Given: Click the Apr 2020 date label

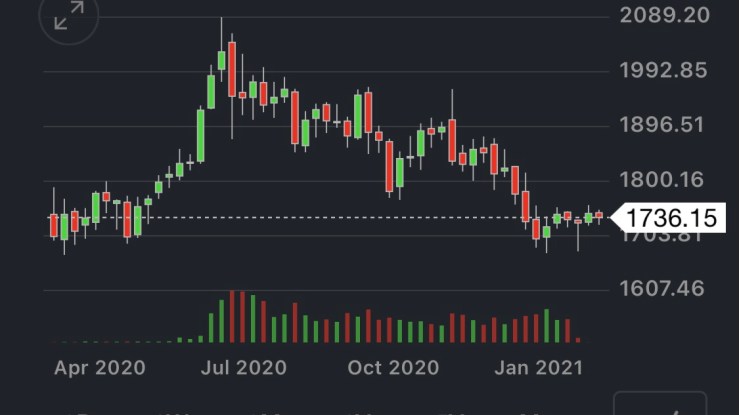Looking at the screenshot, I should 99,367.
